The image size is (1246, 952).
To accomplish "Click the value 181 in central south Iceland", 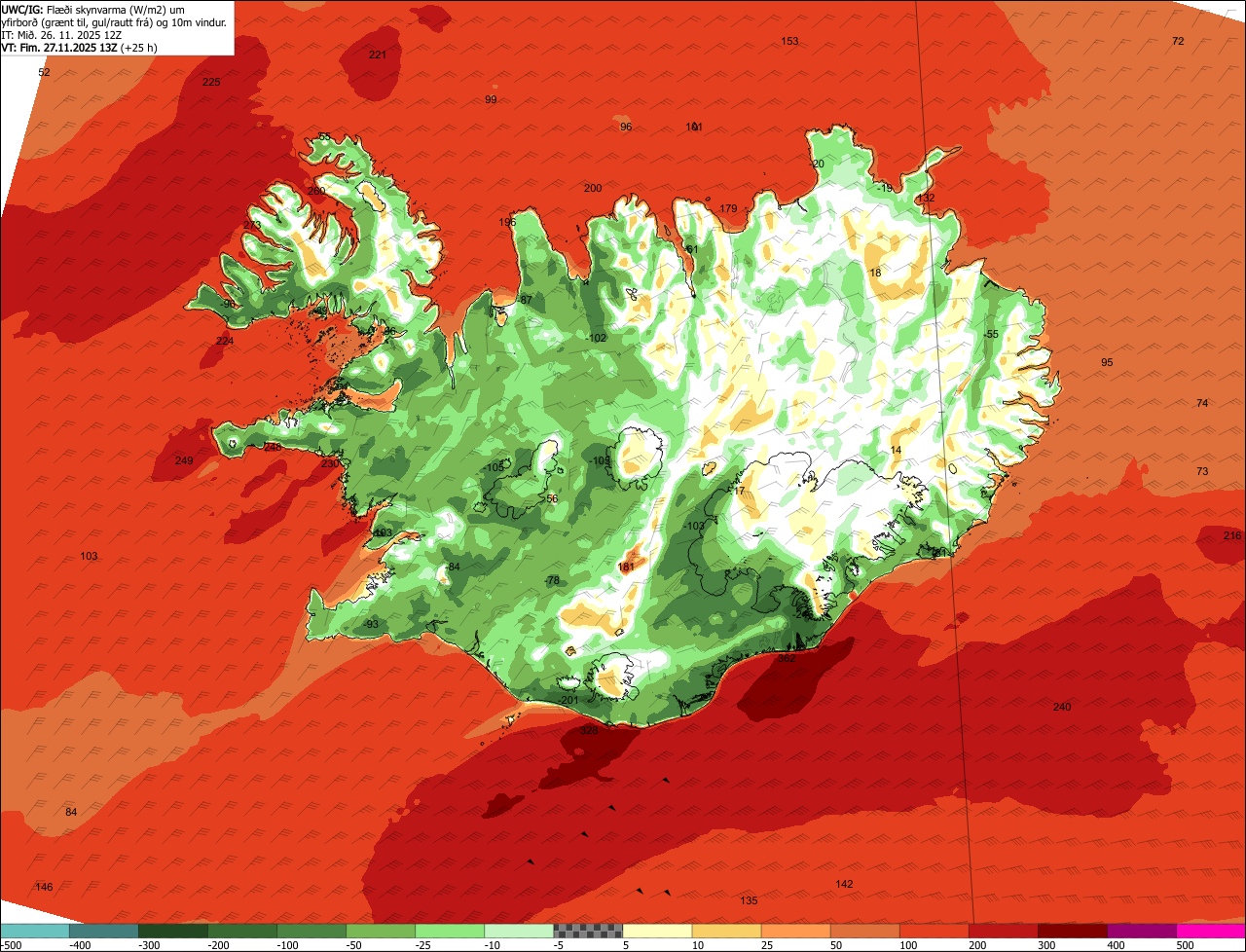I will click(x=626, y=567).
